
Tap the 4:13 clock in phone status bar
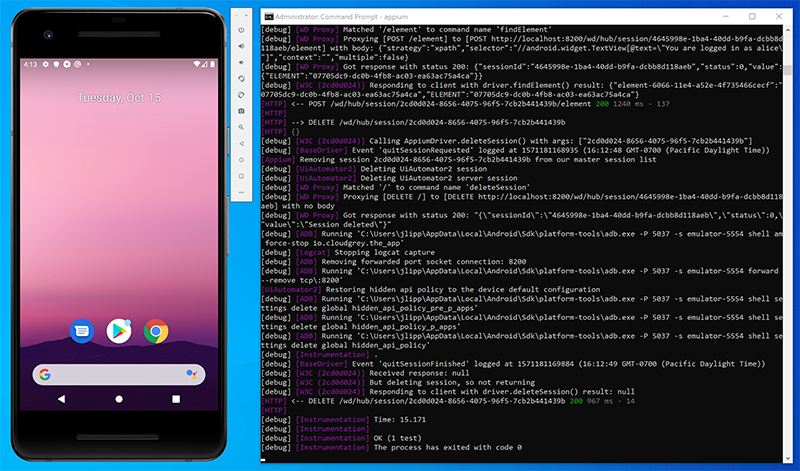click(x=30, y=64)
